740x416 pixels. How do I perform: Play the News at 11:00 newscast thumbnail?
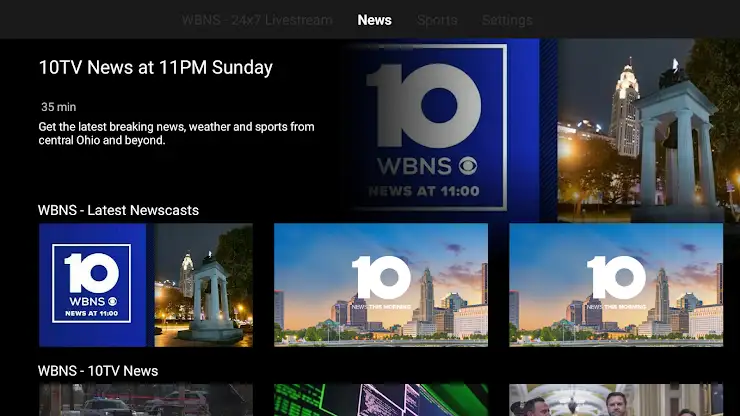146,285
